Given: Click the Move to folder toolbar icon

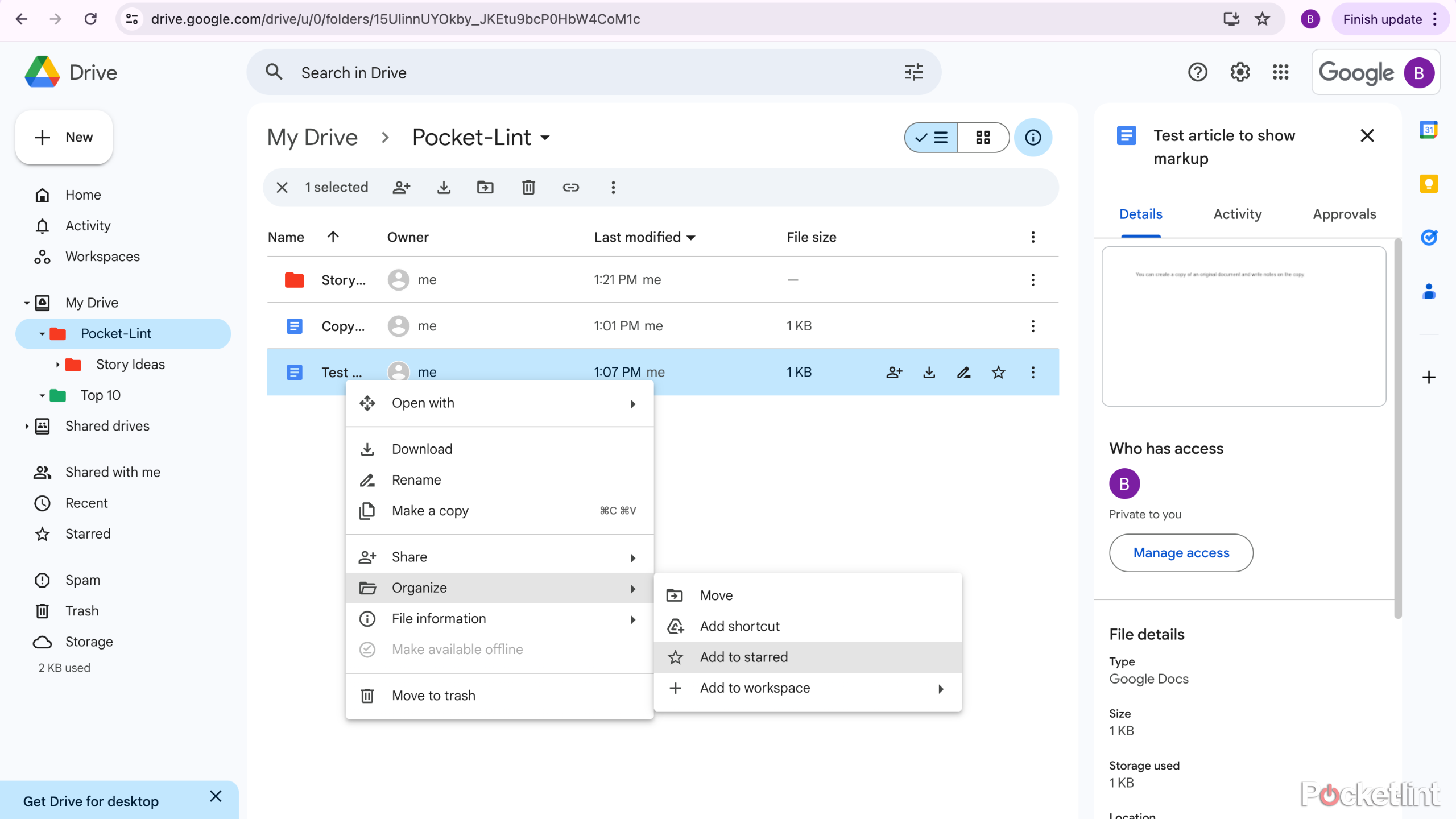Looking at the screenshot, I should tap(485, 187).
